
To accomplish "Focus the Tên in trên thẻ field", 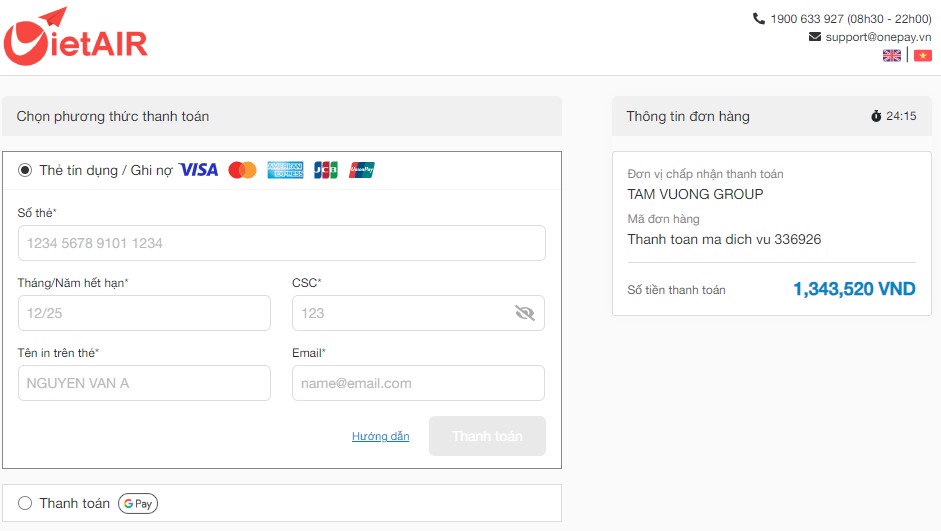I will (x=144, y=383).
